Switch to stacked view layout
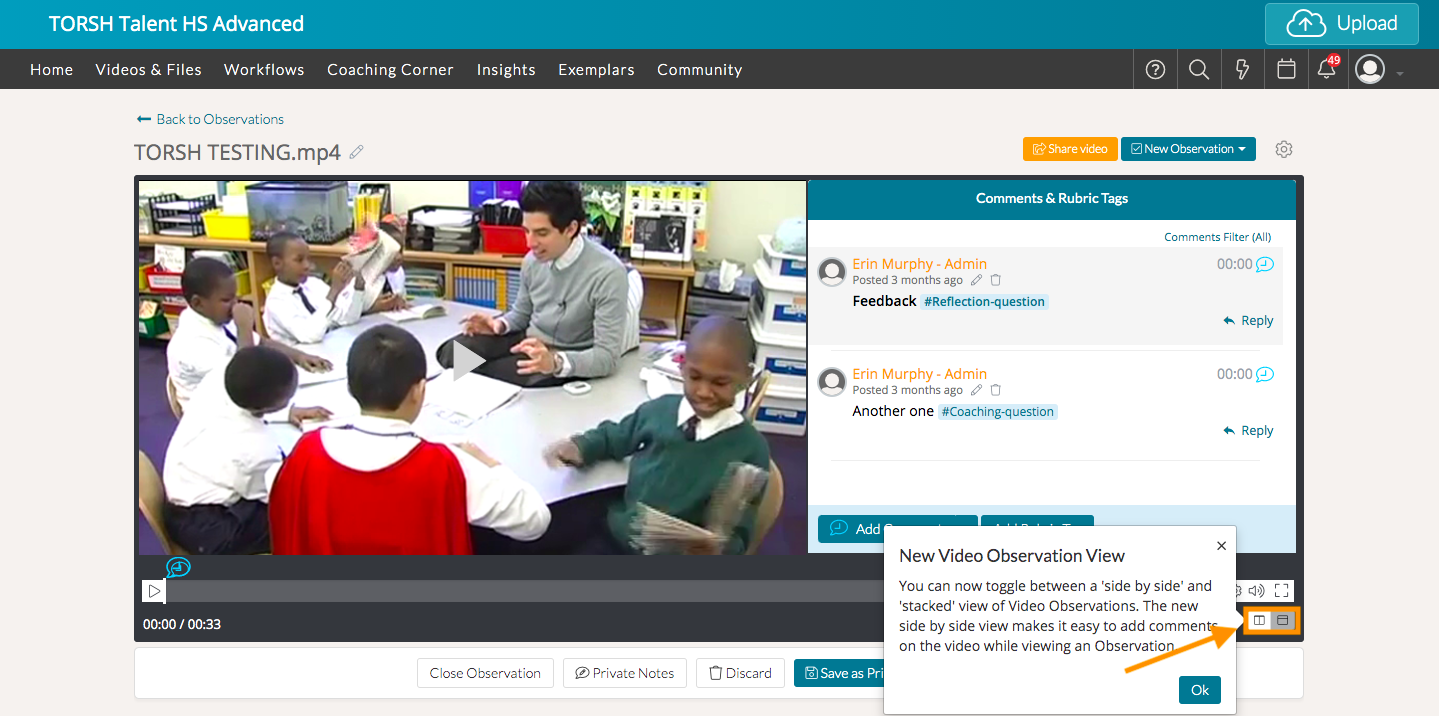The width and height of the screenshot is (1439, 716). click(1282, 621)
